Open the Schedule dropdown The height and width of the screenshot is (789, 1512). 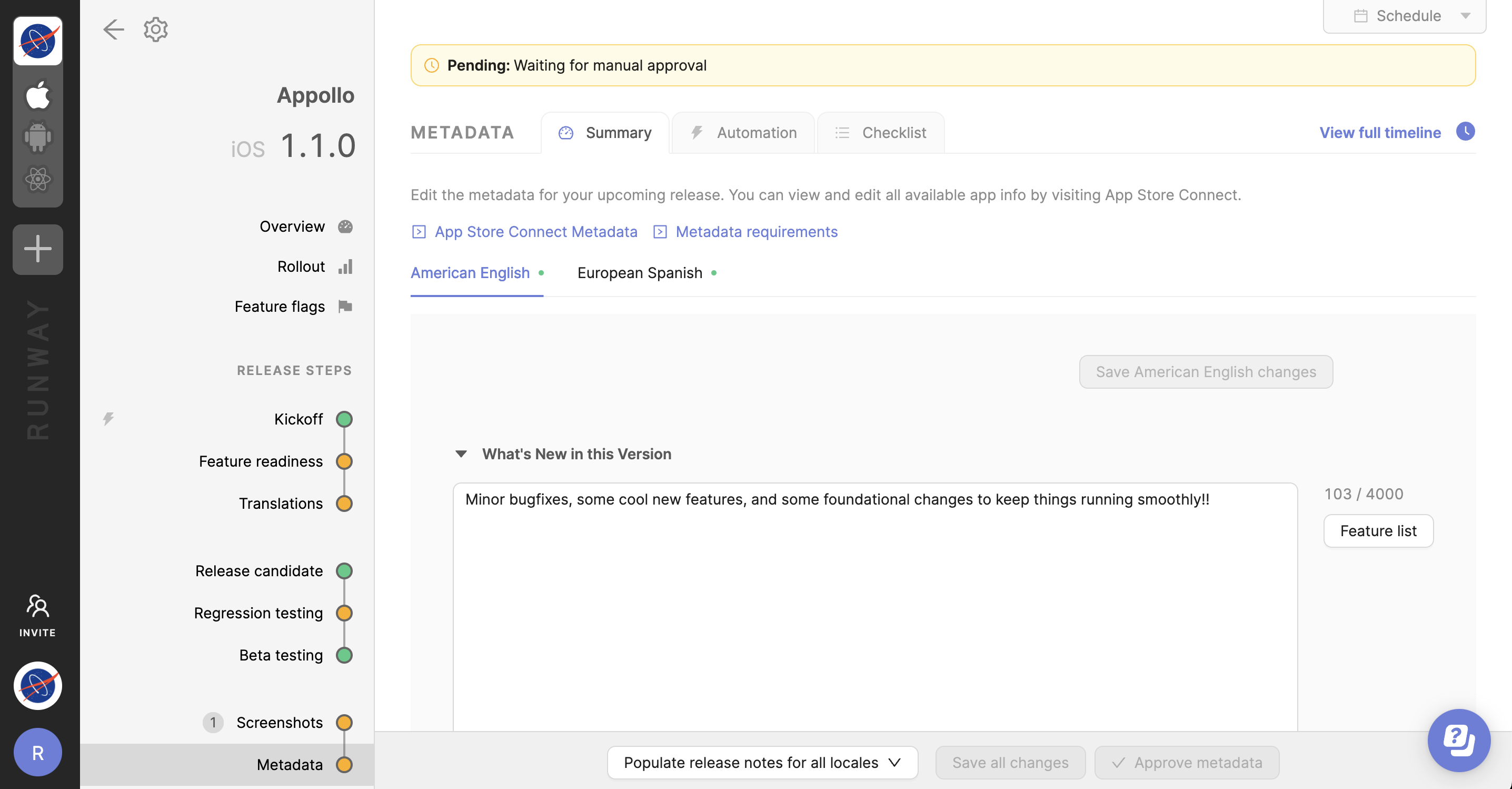(x=1405, y=16)
